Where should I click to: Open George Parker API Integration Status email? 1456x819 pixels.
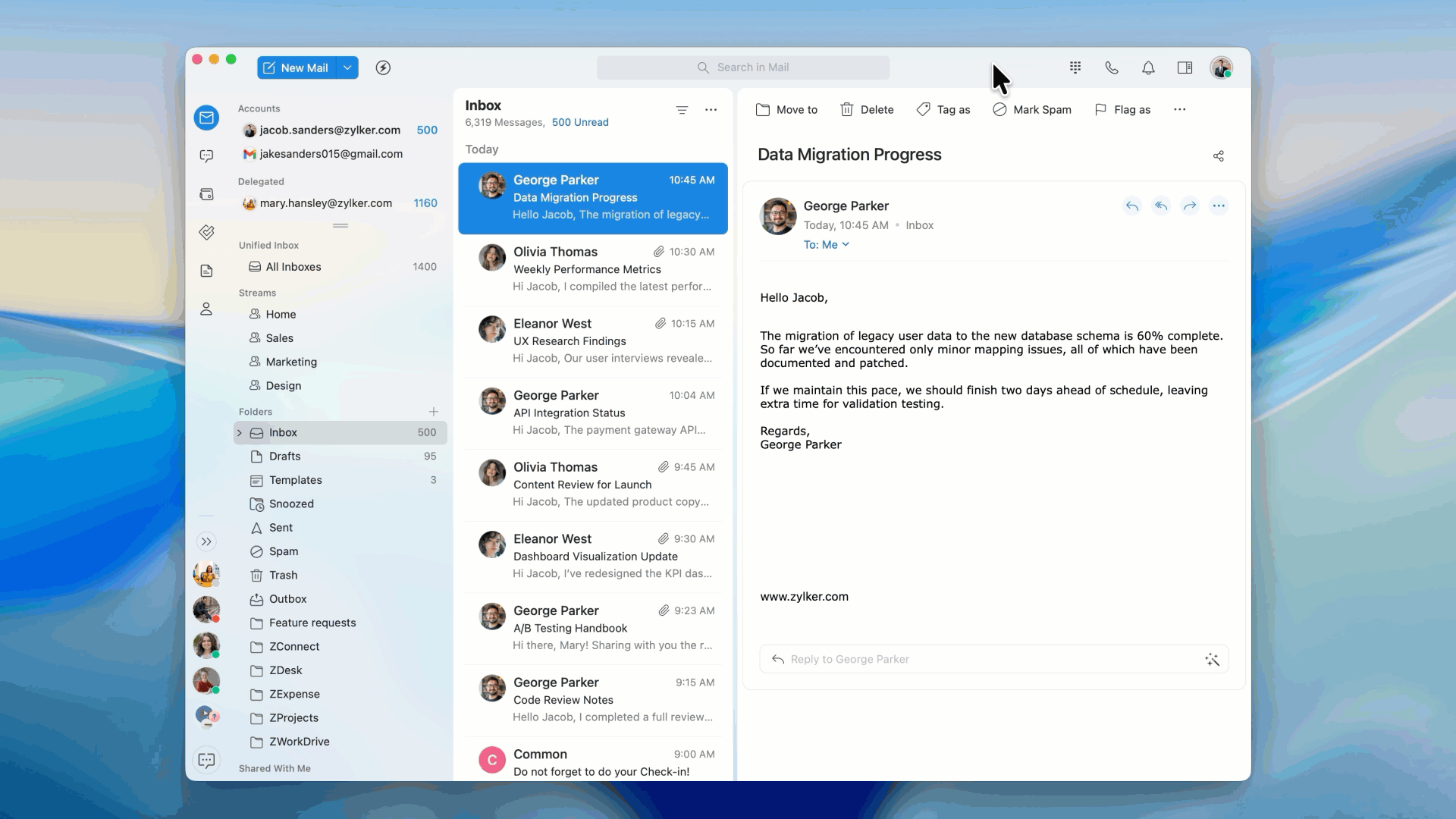click(593, 413)
